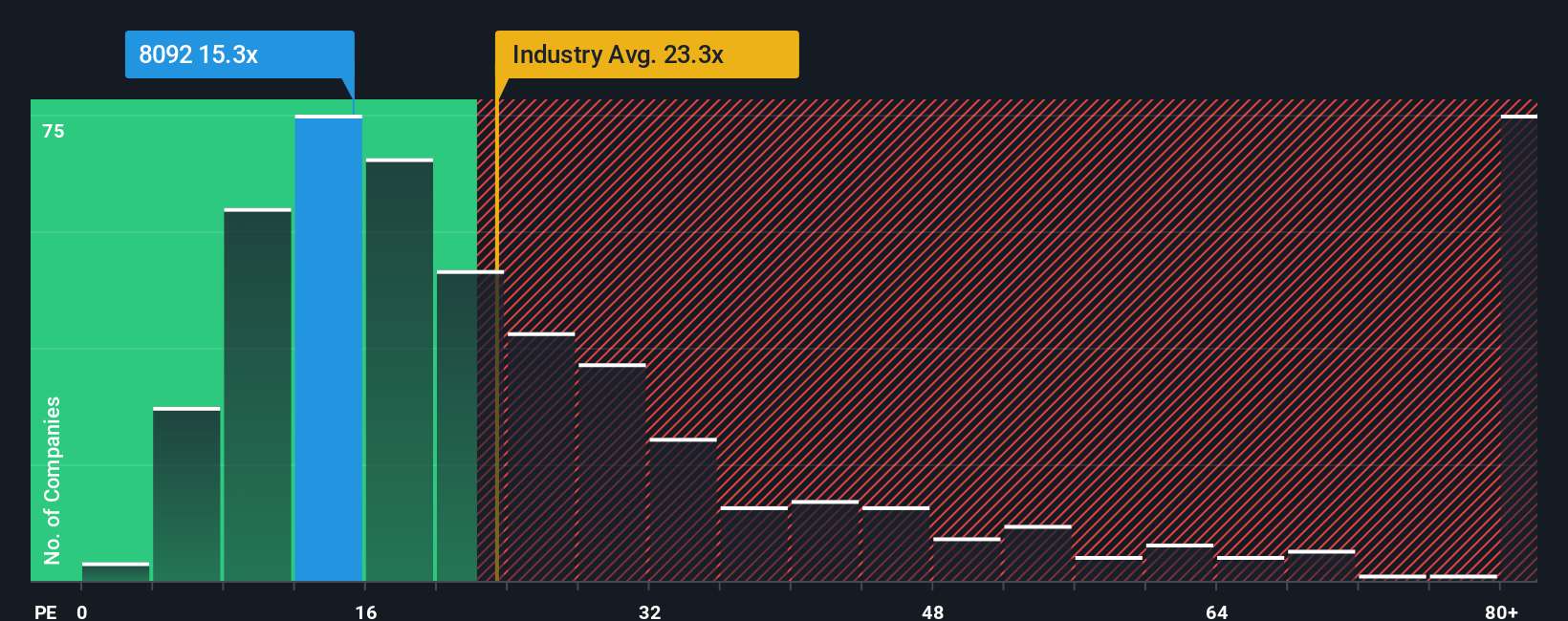This screenshot has height=621, width=1568.
Task: Click the x-axis label 16
Action: (x=366, y=611)
